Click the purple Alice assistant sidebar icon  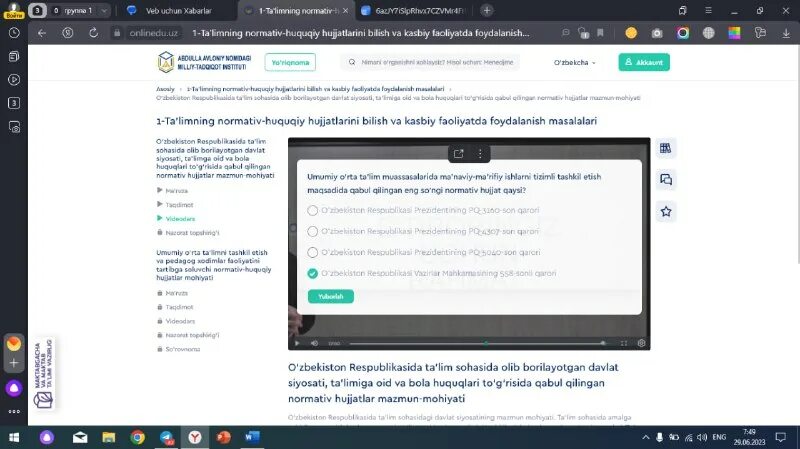coord(14,388)
